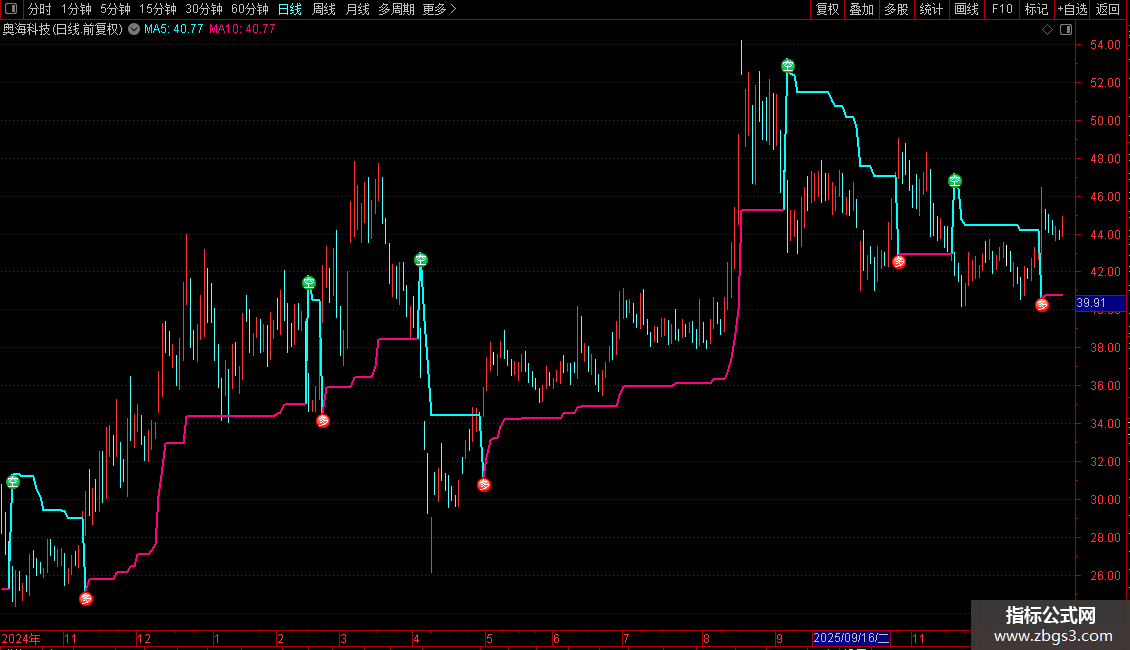This screenshot has height=650, width=1130.
Task: Open the F10 company info
Action: 1002,9
